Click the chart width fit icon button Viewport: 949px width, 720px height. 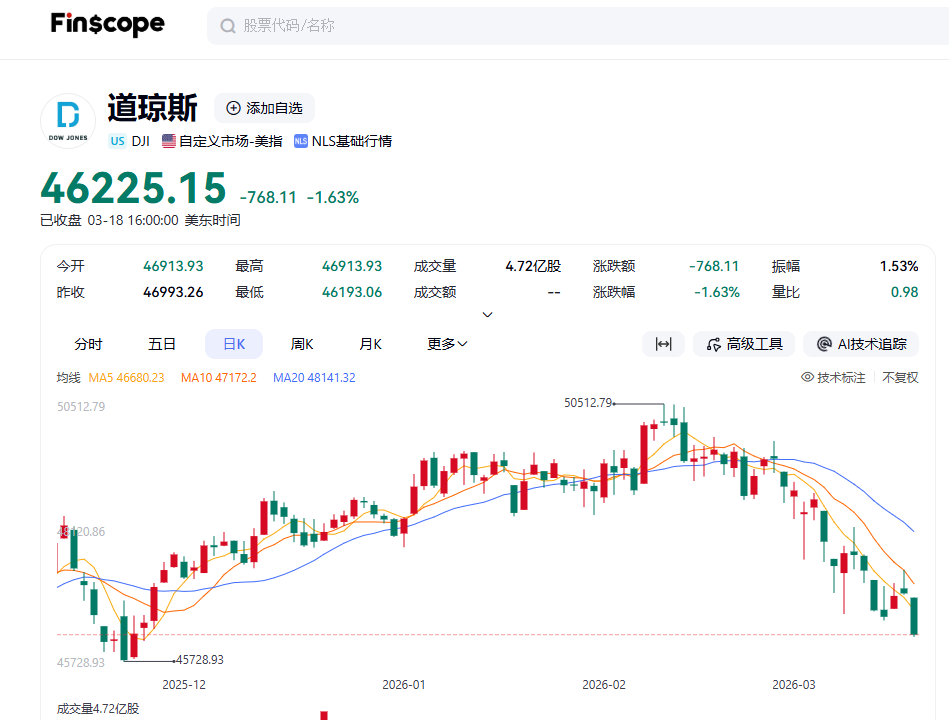663,344
